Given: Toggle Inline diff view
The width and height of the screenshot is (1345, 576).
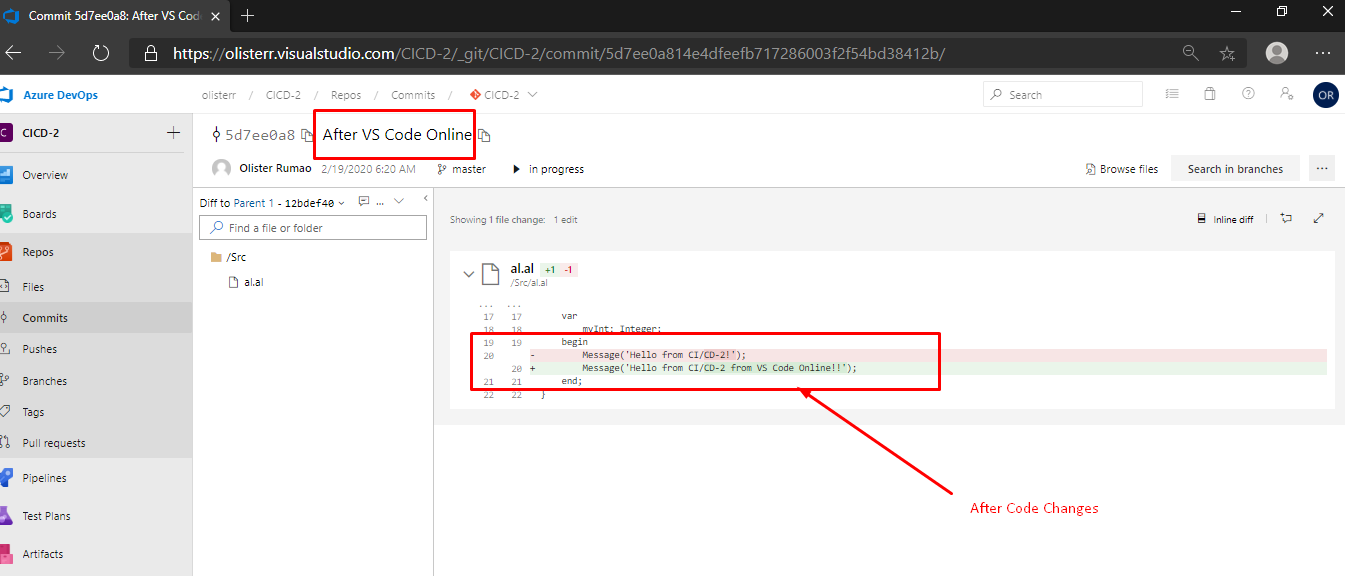Looking at the screenshot, I should (1225, 219).
